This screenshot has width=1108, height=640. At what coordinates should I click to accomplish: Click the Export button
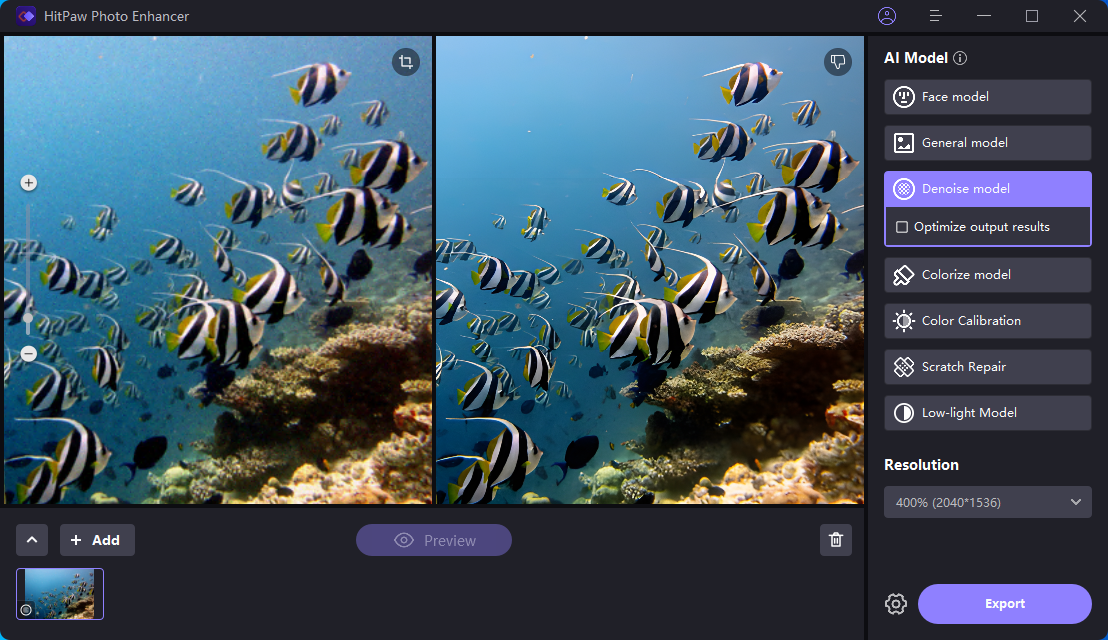click(1005, 603)
